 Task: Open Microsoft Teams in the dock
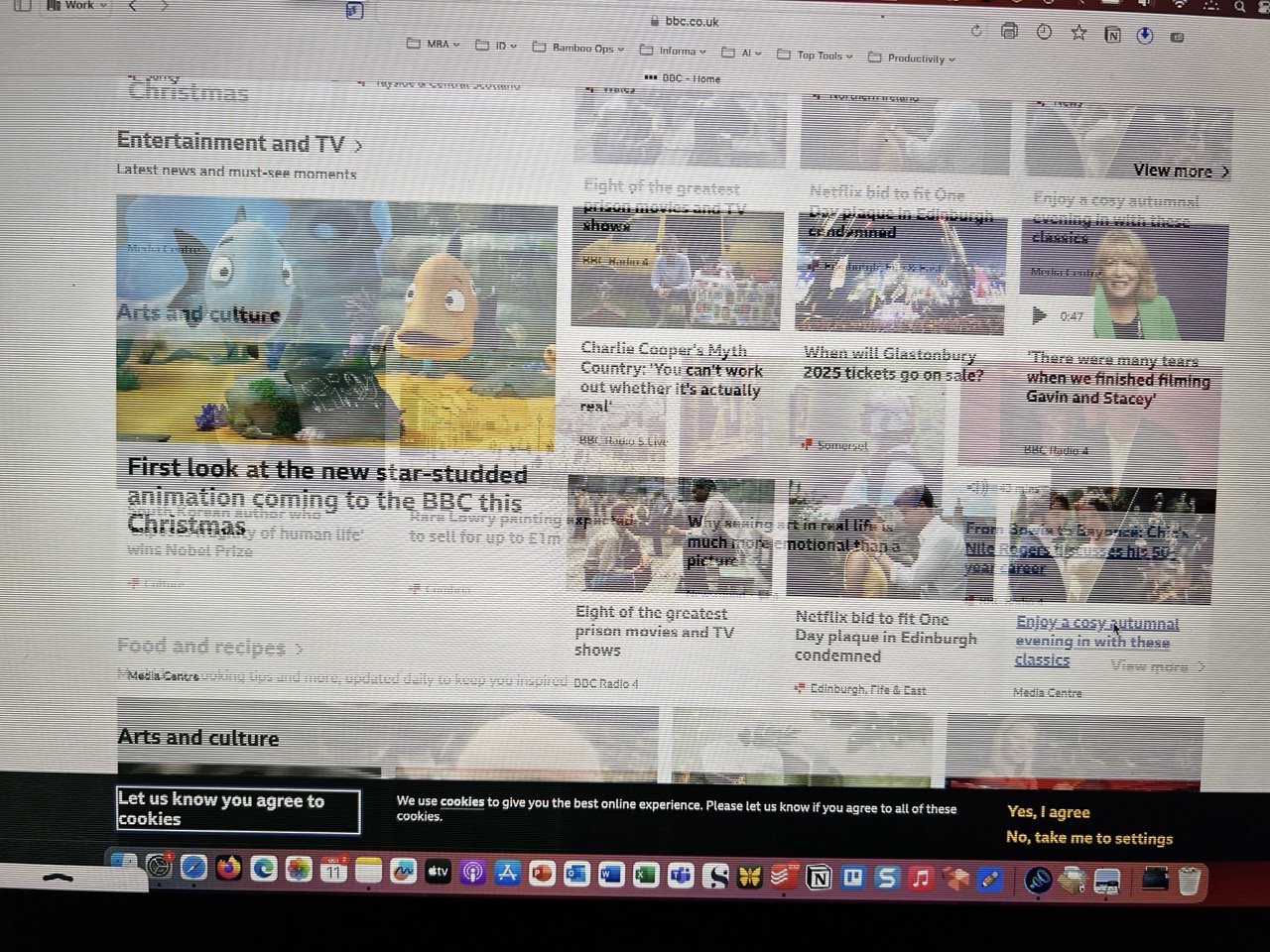(x=681, y=877)
